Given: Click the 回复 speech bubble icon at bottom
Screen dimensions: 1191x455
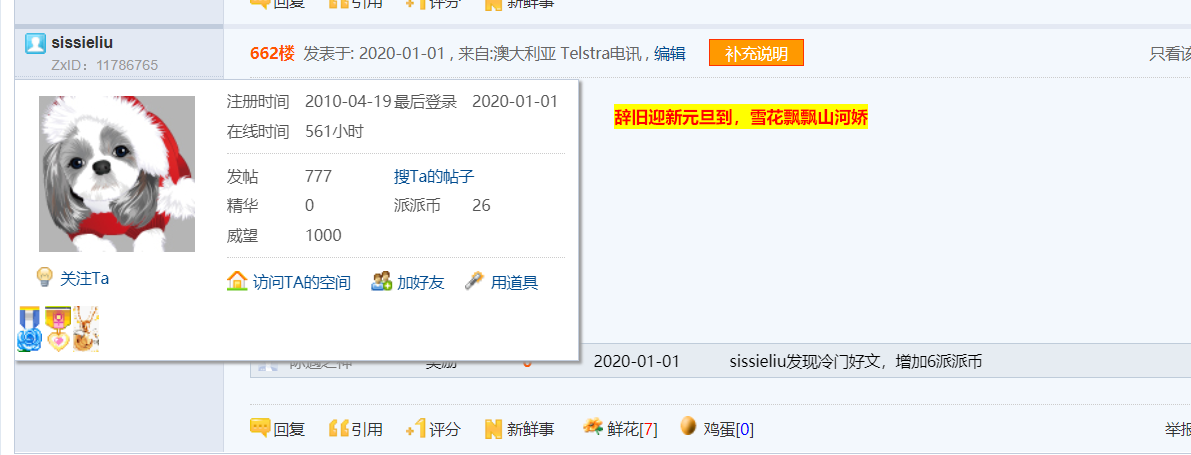Looking at the screenshot, I should pyautogui.click(x=260, y=428).
